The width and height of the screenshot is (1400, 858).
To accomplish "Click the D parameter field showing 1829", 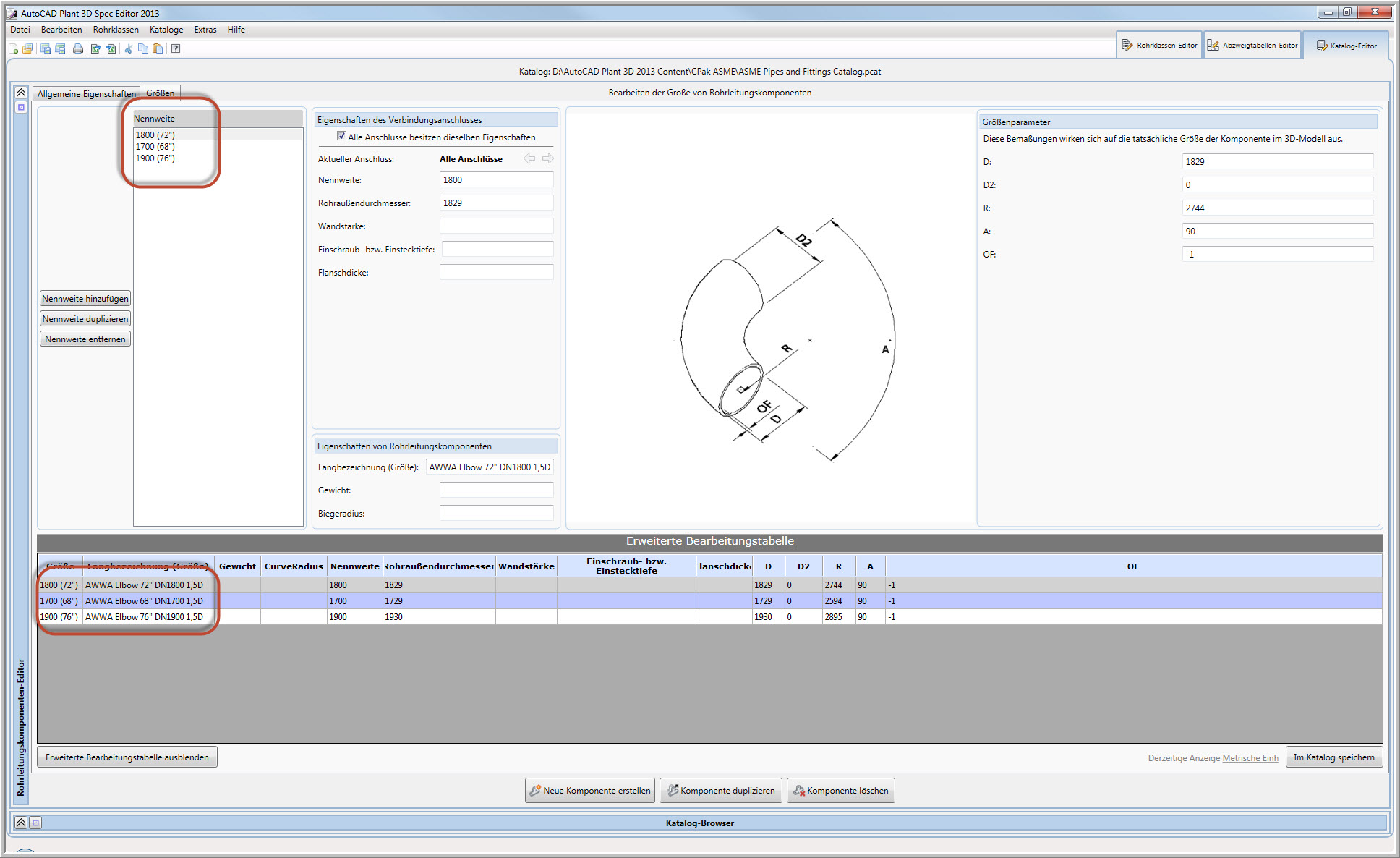I will coord(1278,162).
